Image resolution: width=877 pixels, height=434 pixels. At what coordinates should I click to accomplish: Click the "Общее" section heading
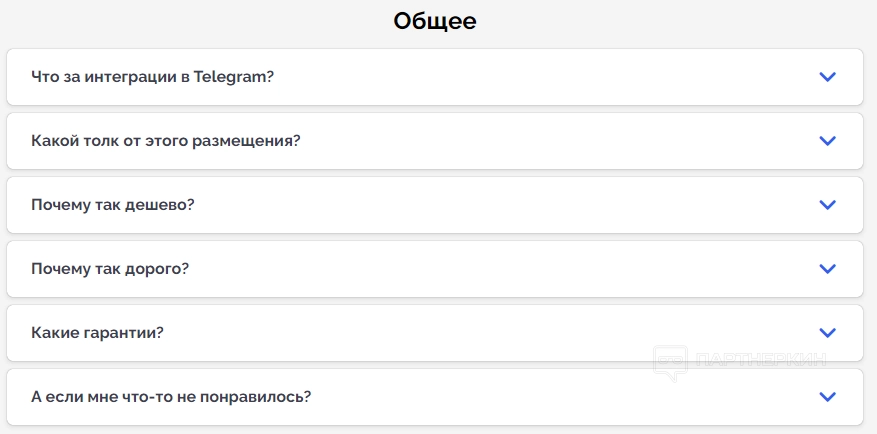coord(435,21)
